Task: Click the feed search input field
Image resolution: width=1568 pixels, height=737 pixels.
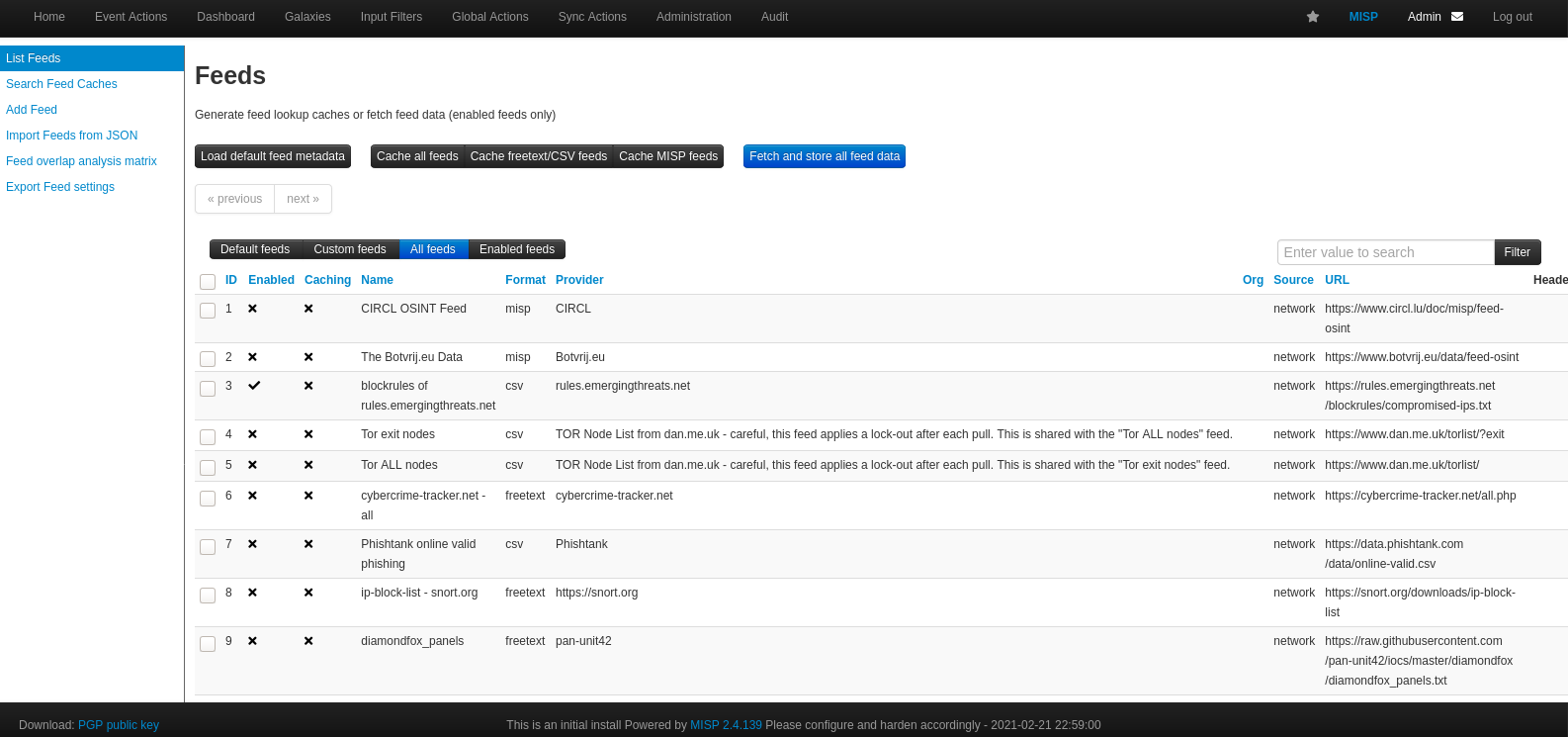Action: point(1385,252)
